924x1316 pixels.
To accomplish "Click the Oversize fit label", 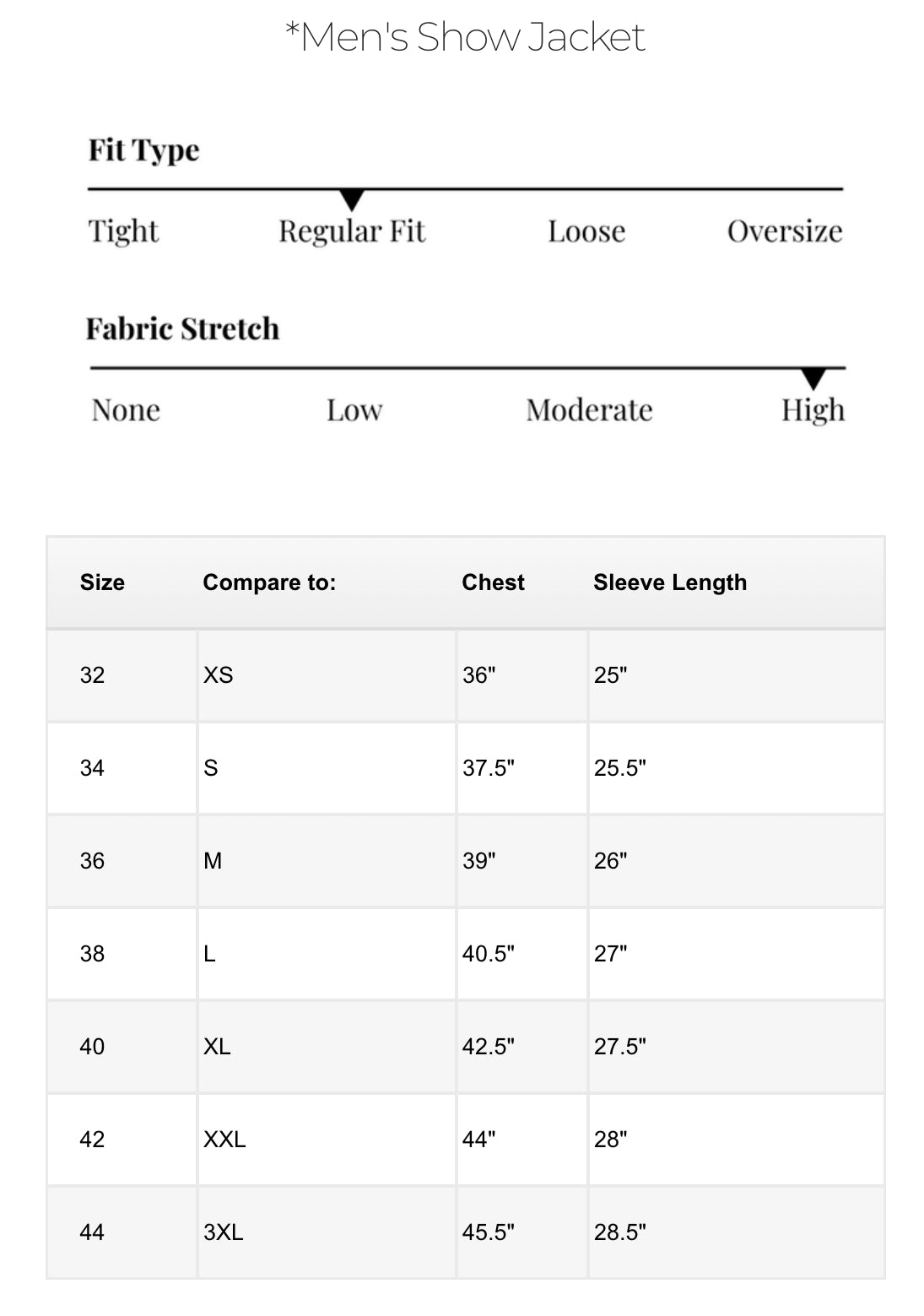I will pos(785,231).
